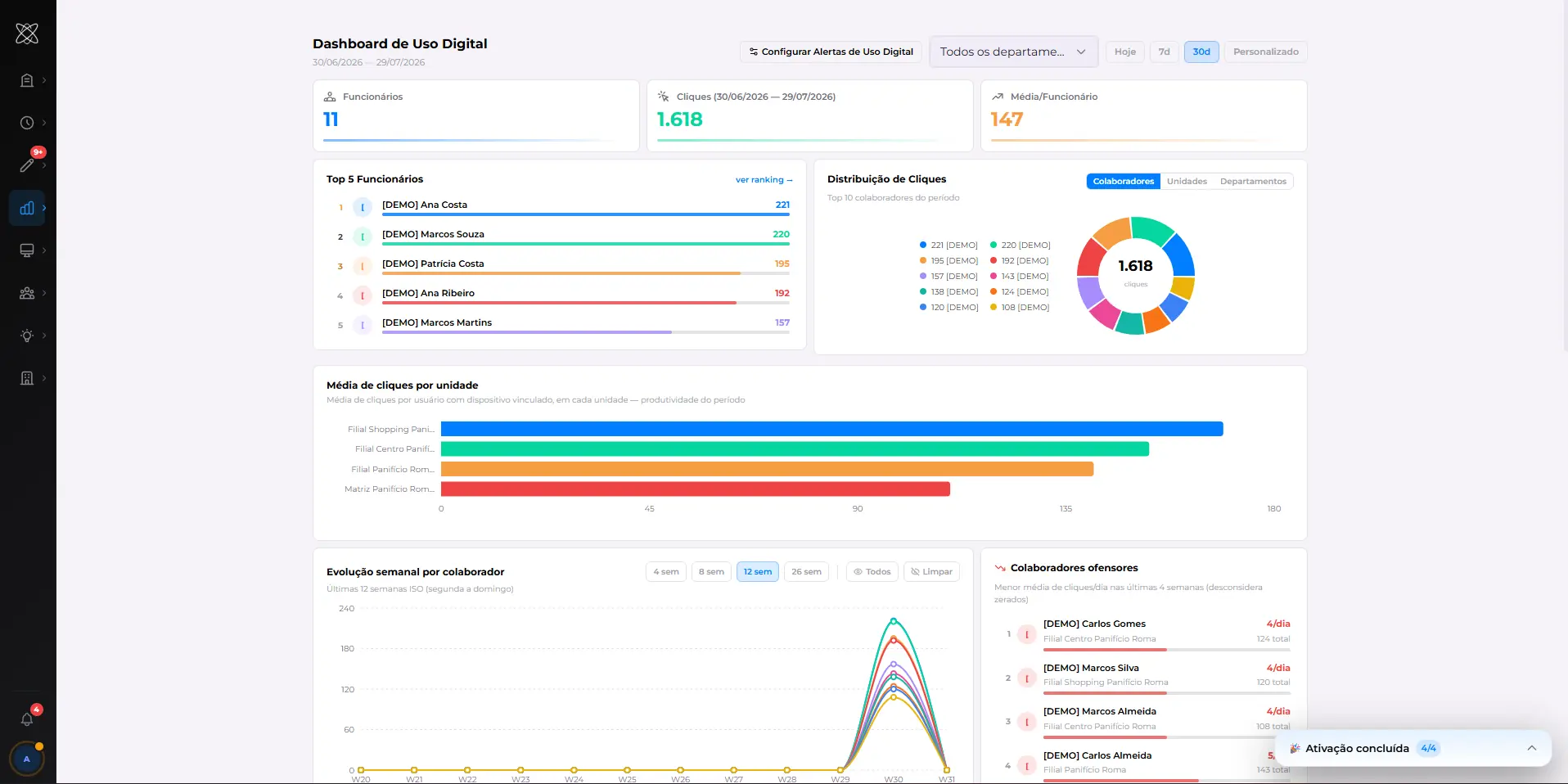The image size is (1568, 784).
Task: Click the green Filial Centro bar
Action: tap(795, 449)
